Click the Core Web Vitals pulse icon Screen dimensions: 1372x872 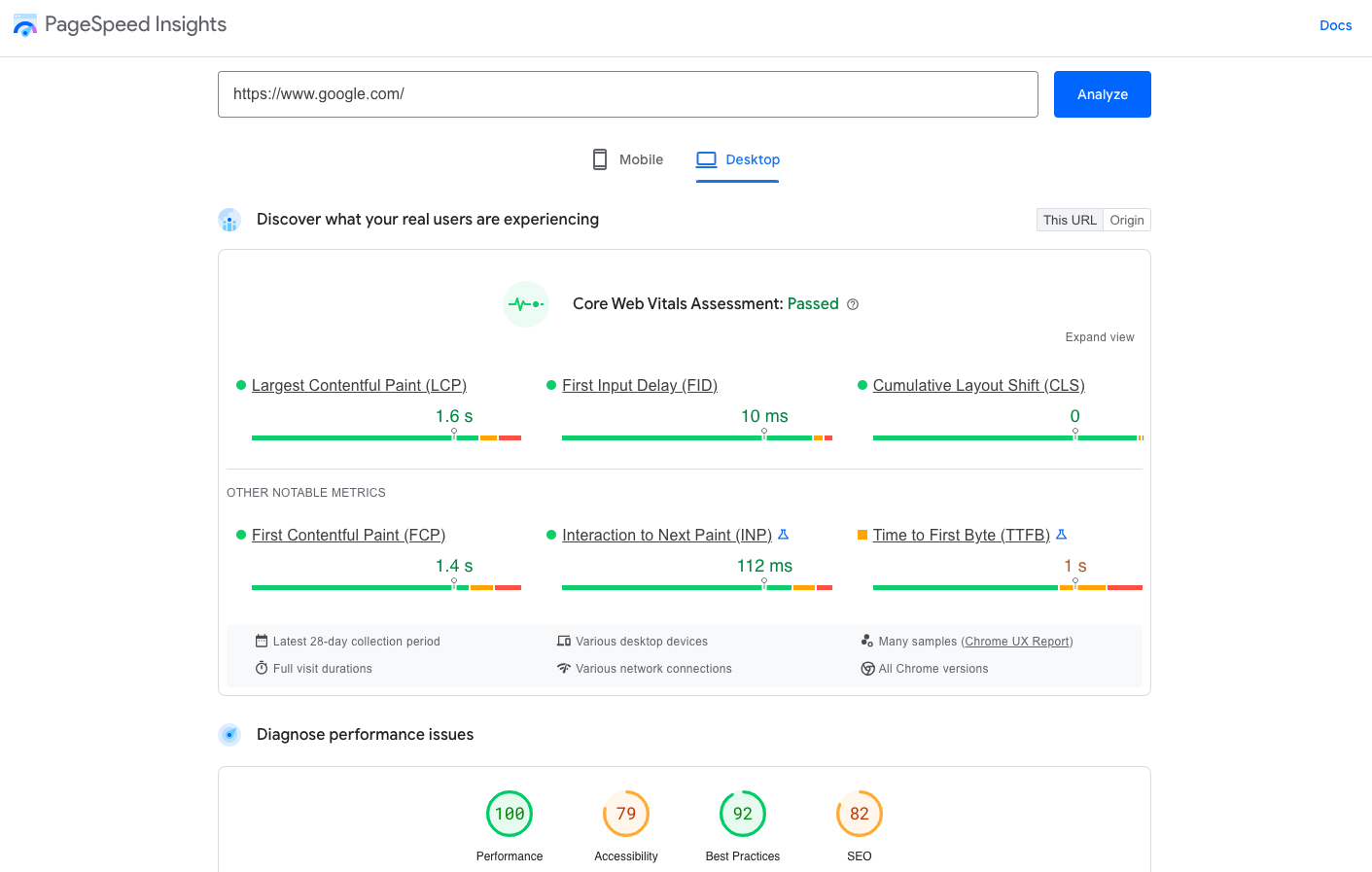(526, 304)
